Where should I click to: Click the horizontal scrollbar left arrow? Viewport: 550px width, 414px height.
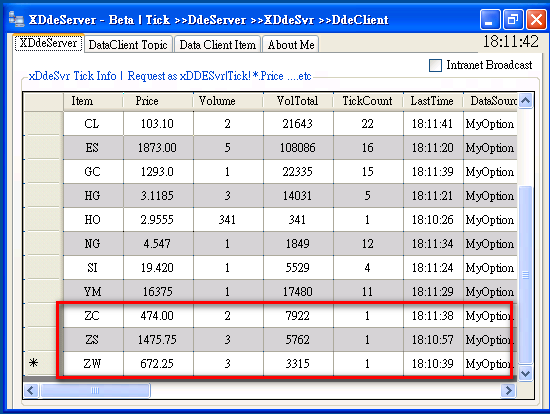(x=31, y=390)
